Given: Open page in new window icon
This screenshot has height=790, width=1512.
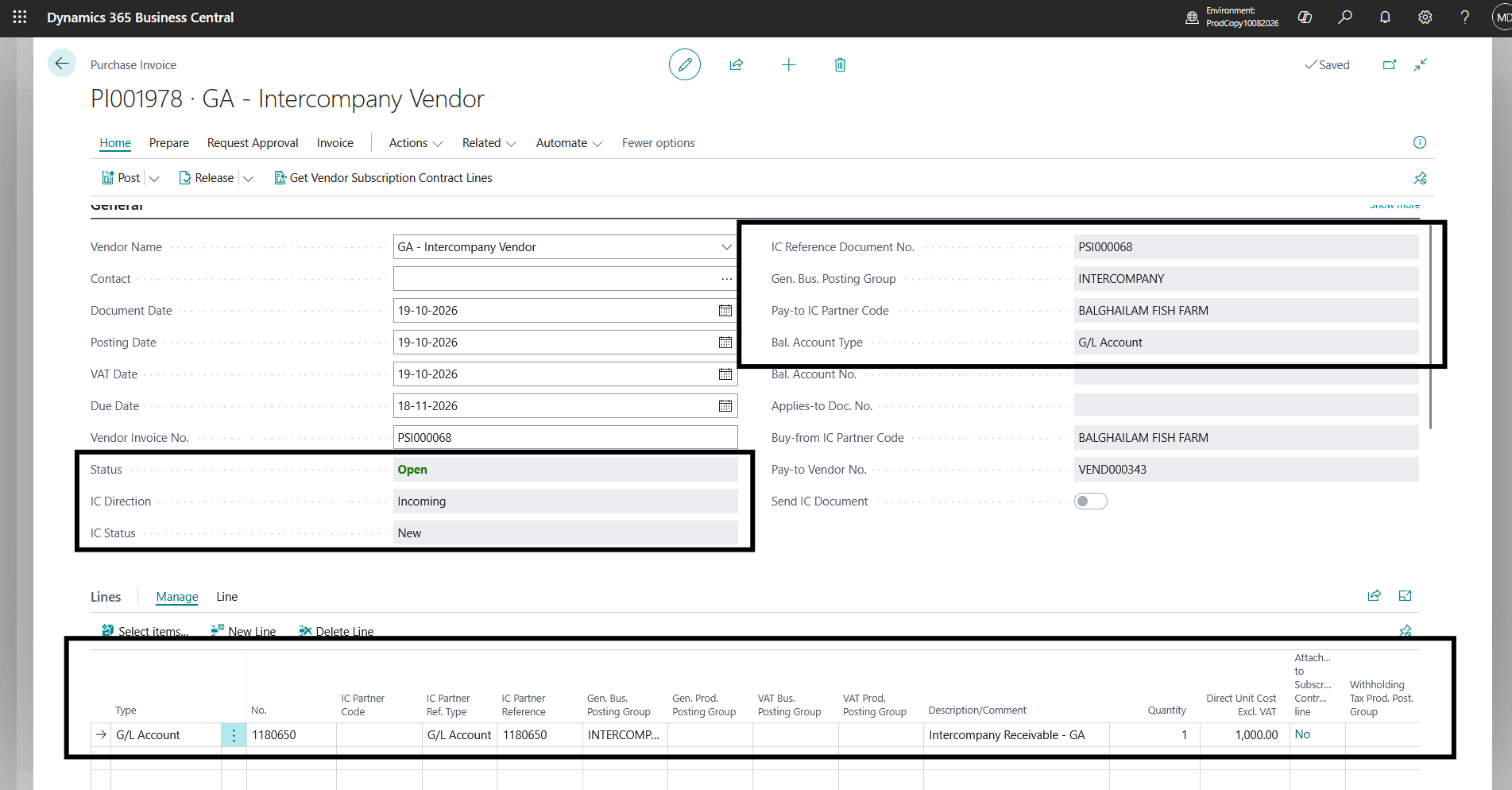Looking at the screenshot, I should (1389, 65).
